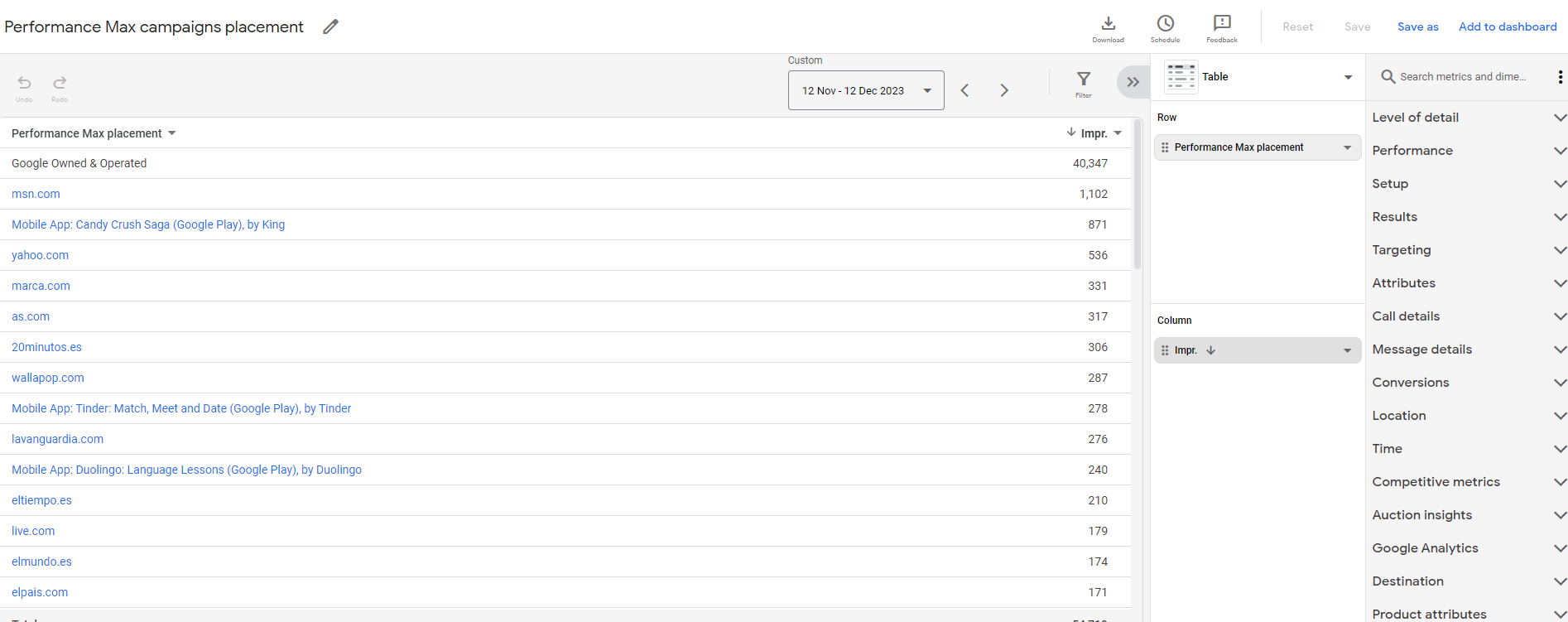Open the Candy Crush Saga app placement link
This screenshot has height=622, width=1568.
(x=148, y=224)
